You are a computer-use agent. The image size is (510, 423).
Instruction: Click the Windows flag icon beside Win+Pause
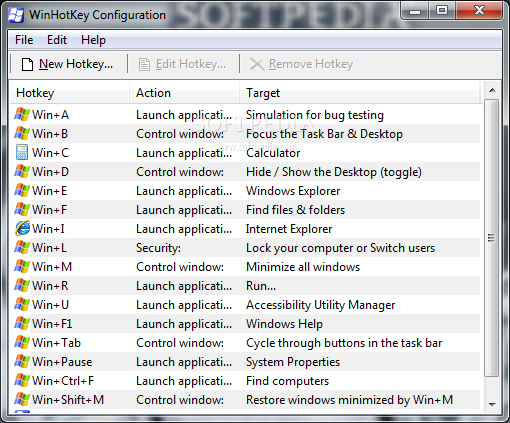click(x=22, y=362)
